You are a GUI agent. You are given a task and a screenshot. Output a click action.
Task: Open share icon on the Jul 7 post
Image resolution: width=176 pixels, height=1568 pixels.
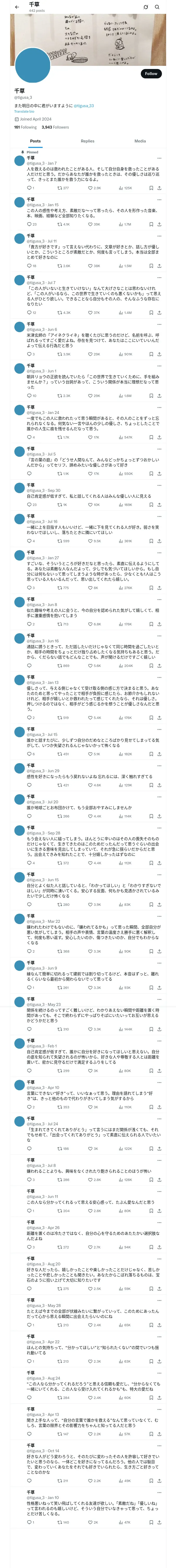[159, 313]
